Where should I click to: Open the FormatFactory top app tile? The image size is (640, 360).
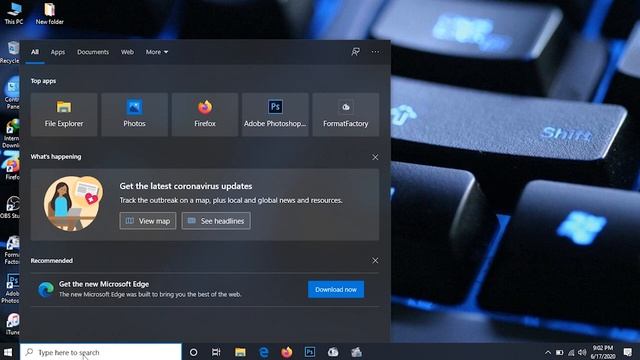346,114
